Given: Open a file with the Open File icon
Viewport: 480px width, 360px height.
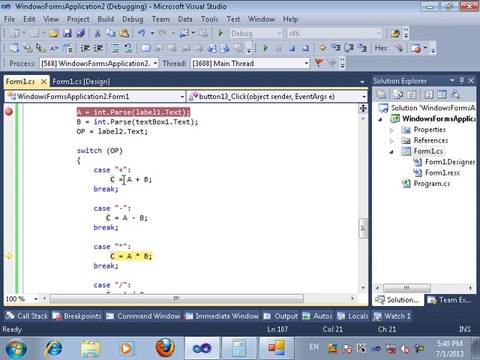Looking at the screenshot, I should (x=54, y=33).
